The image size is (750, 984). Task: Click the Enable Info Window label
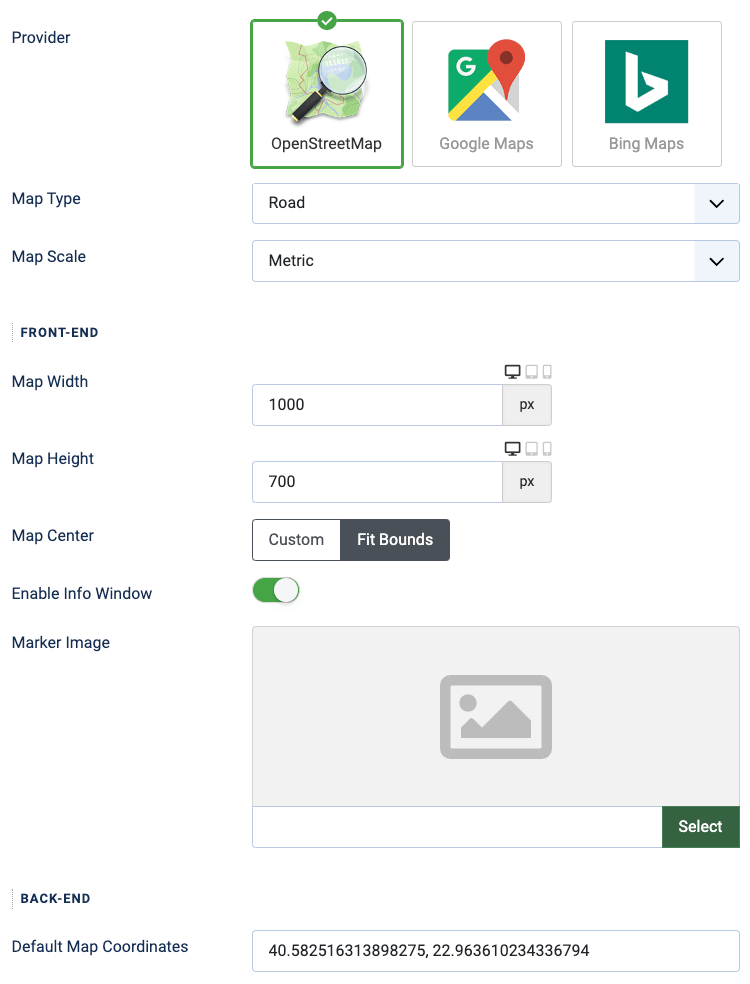click(82, 594)
